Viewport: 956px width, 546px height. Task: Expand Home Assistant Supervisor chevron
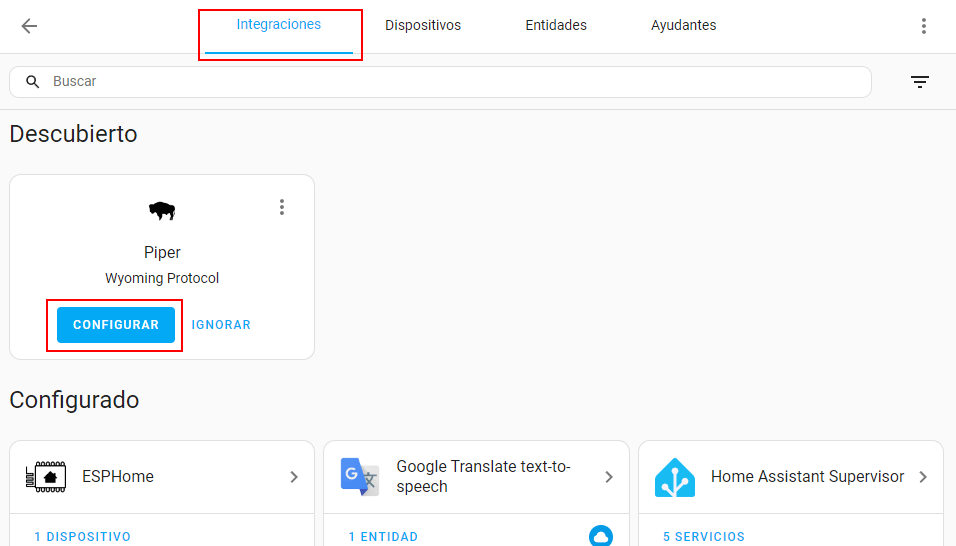click(x=923, y=477)
